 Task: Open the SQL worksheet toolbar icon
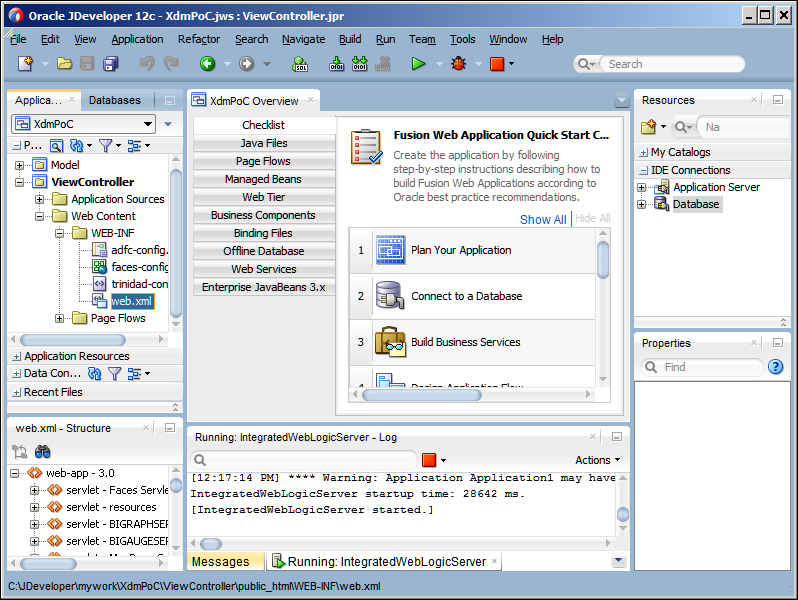300,64
